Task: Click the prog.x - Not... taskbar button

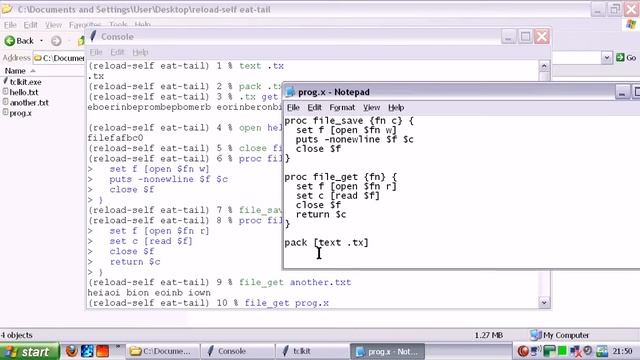Action: 387,351
